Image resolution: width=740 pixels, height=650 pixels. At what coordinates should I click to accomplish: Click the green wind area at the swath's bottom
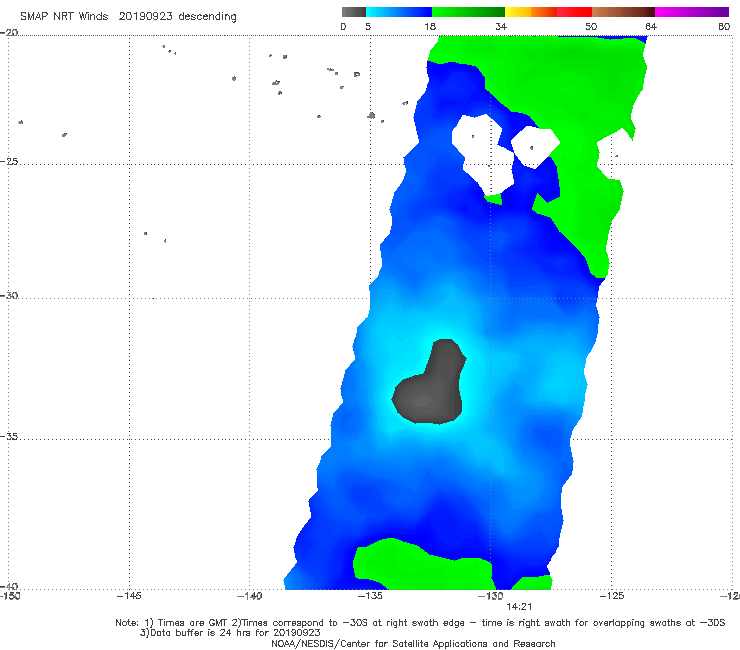click(x=420, y=566)
